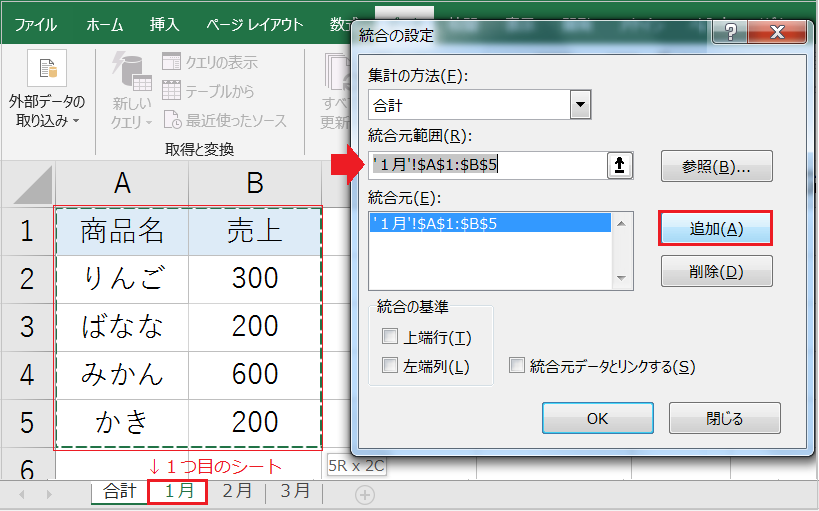The height and width of the screenshot is (511, 819).
Task: Open the 集計の方法 dropdown arrow
Action: [x=580, y=105]
